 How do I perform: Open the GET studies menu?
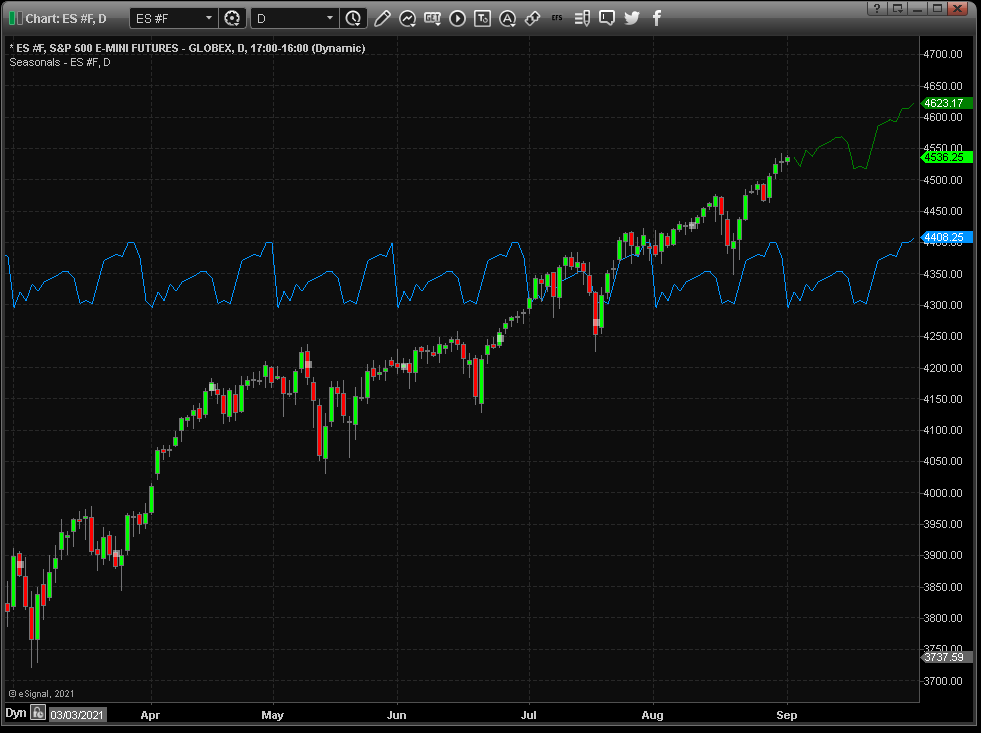(432, 19)
